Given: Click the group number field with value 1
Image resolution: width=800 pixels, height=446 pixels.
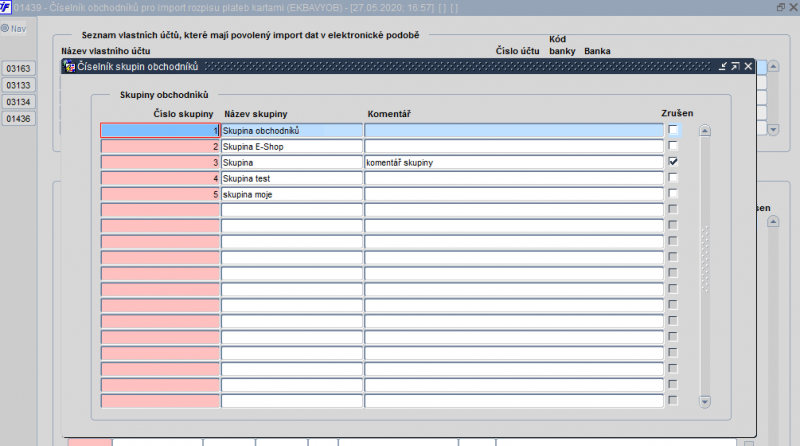Looking at the screenshot, I should click(160, 131).
